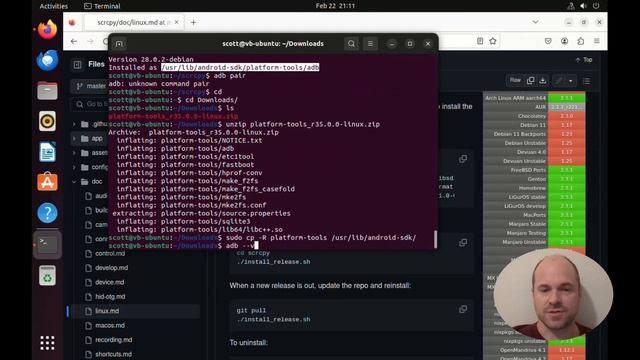
Task: Add a new terminal tab
Action: [119, 44]
